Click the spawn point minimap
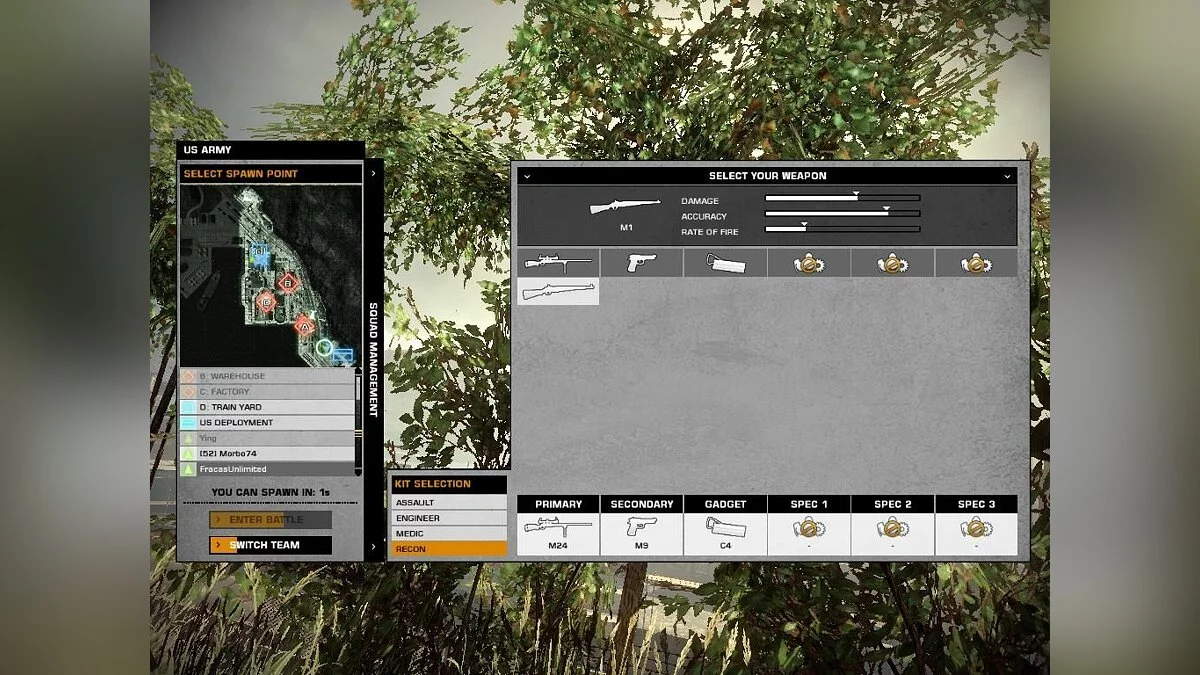Image resolution: width=1200 pixels, height=675 pixels. pos(270,275)
